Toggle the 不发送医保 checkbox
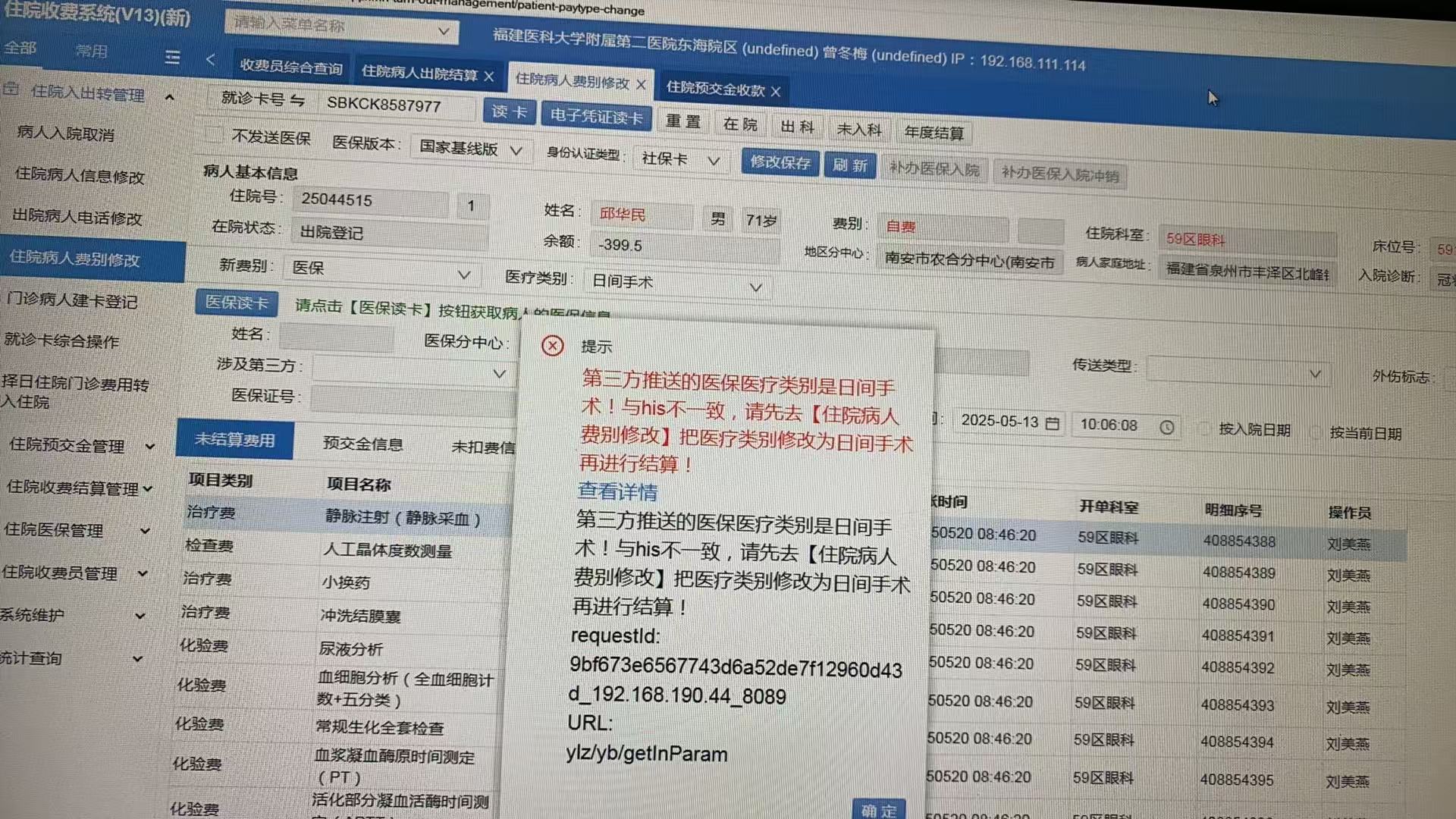The height and width of the screenshot is (819, 1456). point(217,134)
